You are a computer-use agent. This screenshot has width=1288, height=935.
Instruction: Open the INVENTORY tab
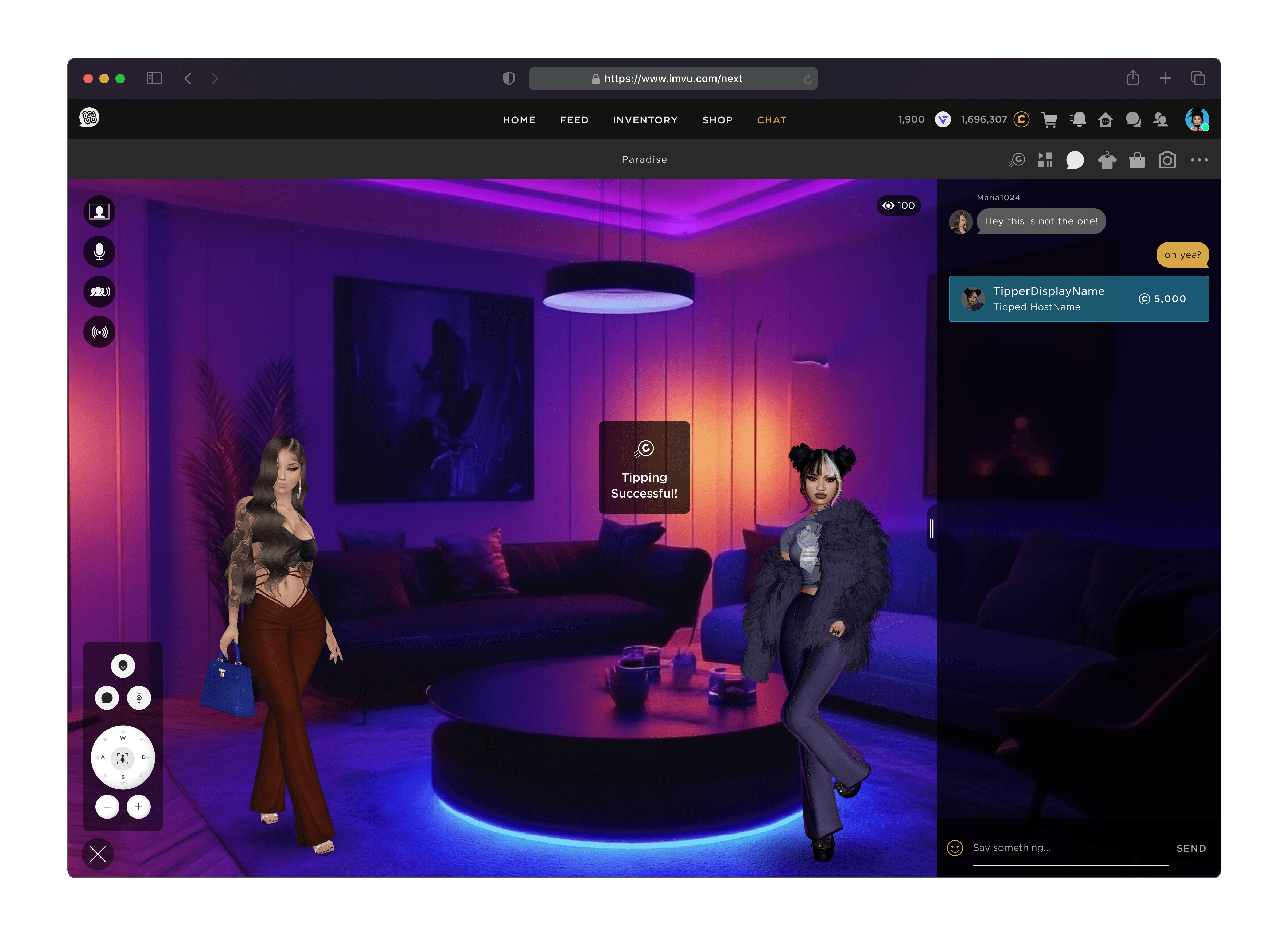coord(645,120)
